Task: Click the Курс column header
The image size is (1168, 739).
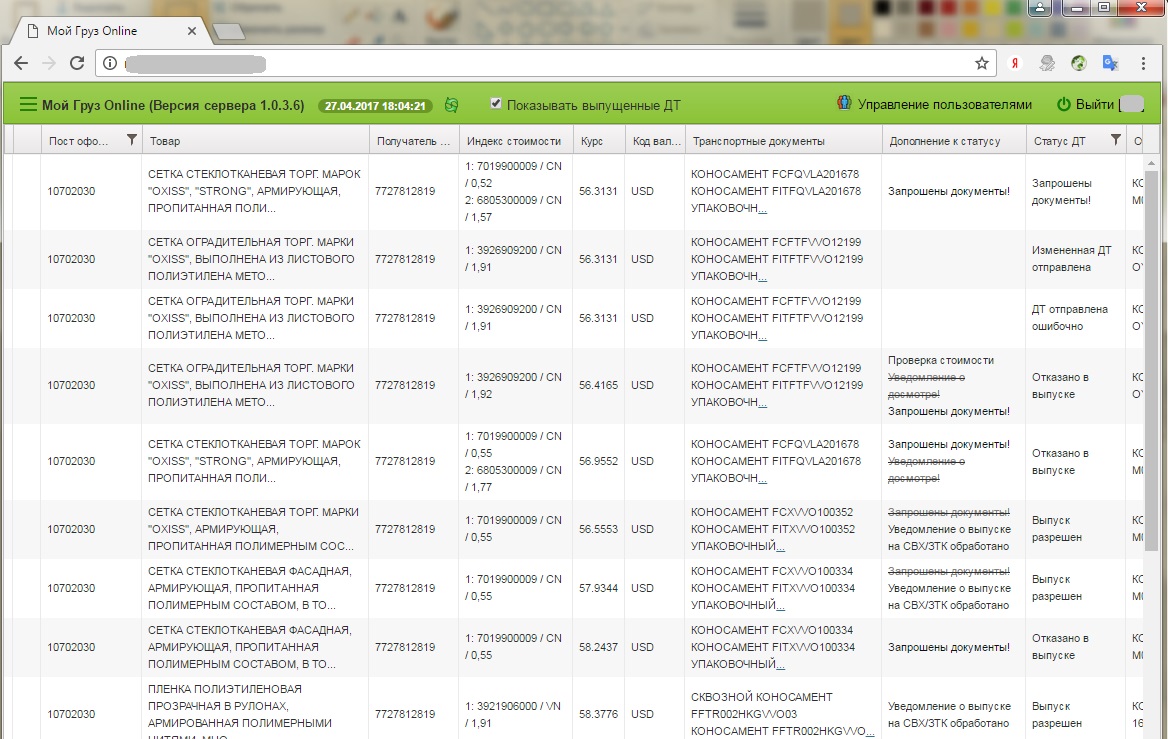Action: tap(599, 141)
